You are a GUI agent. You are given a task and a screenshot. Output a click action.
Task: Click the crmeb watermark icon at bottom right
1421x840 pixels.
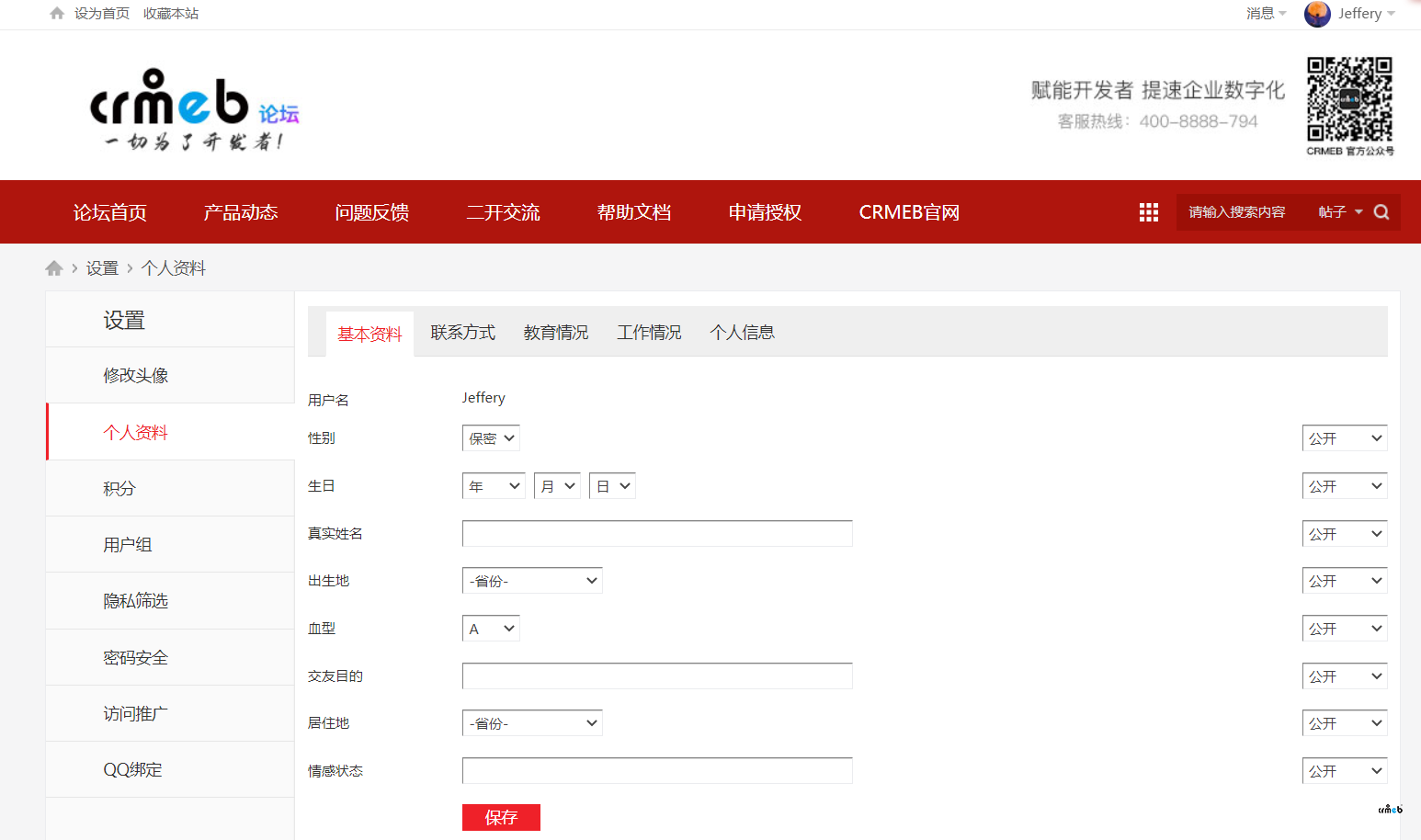pyautogui.click(x=1390, y=809)
